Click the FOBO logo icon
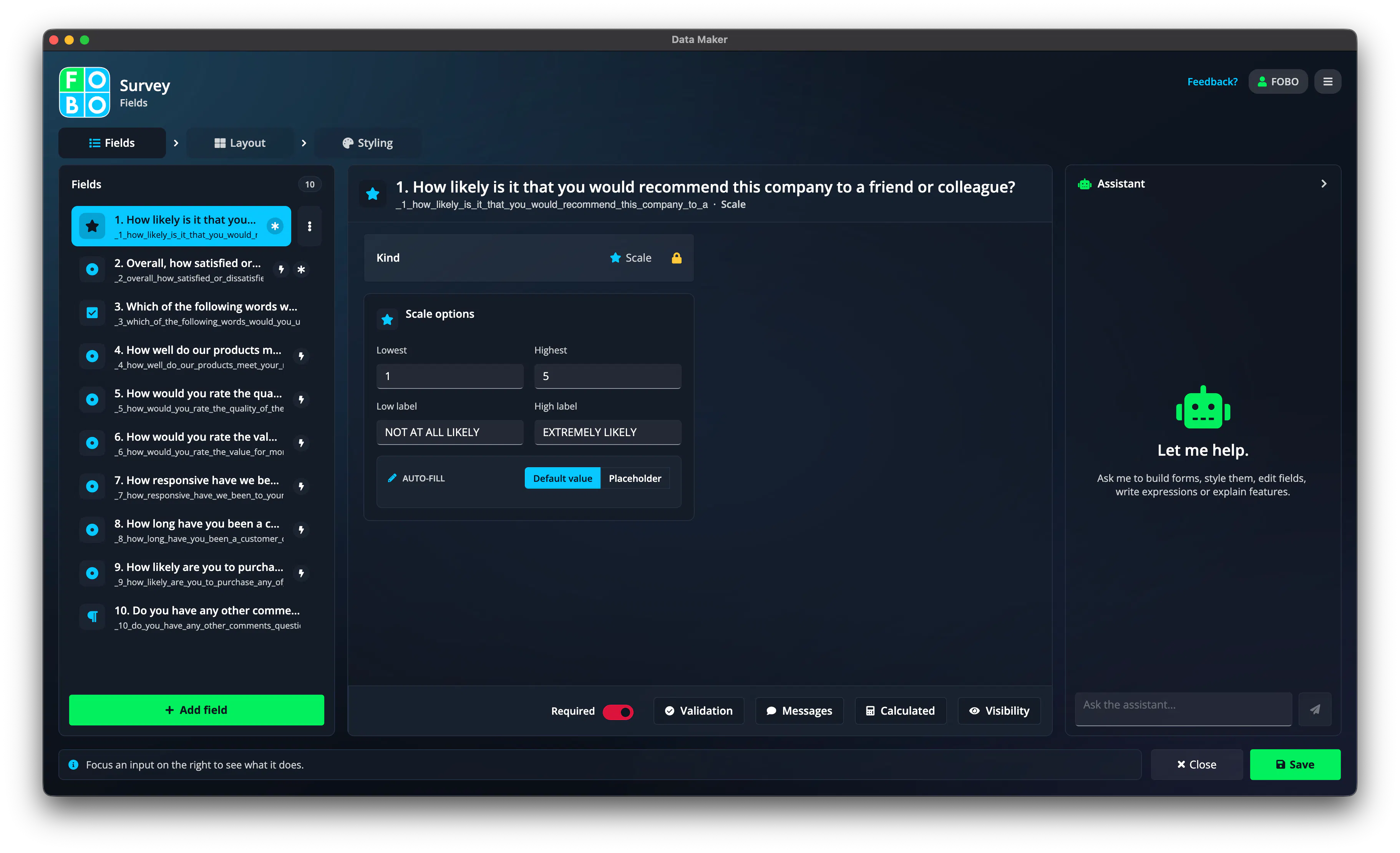 84,92
